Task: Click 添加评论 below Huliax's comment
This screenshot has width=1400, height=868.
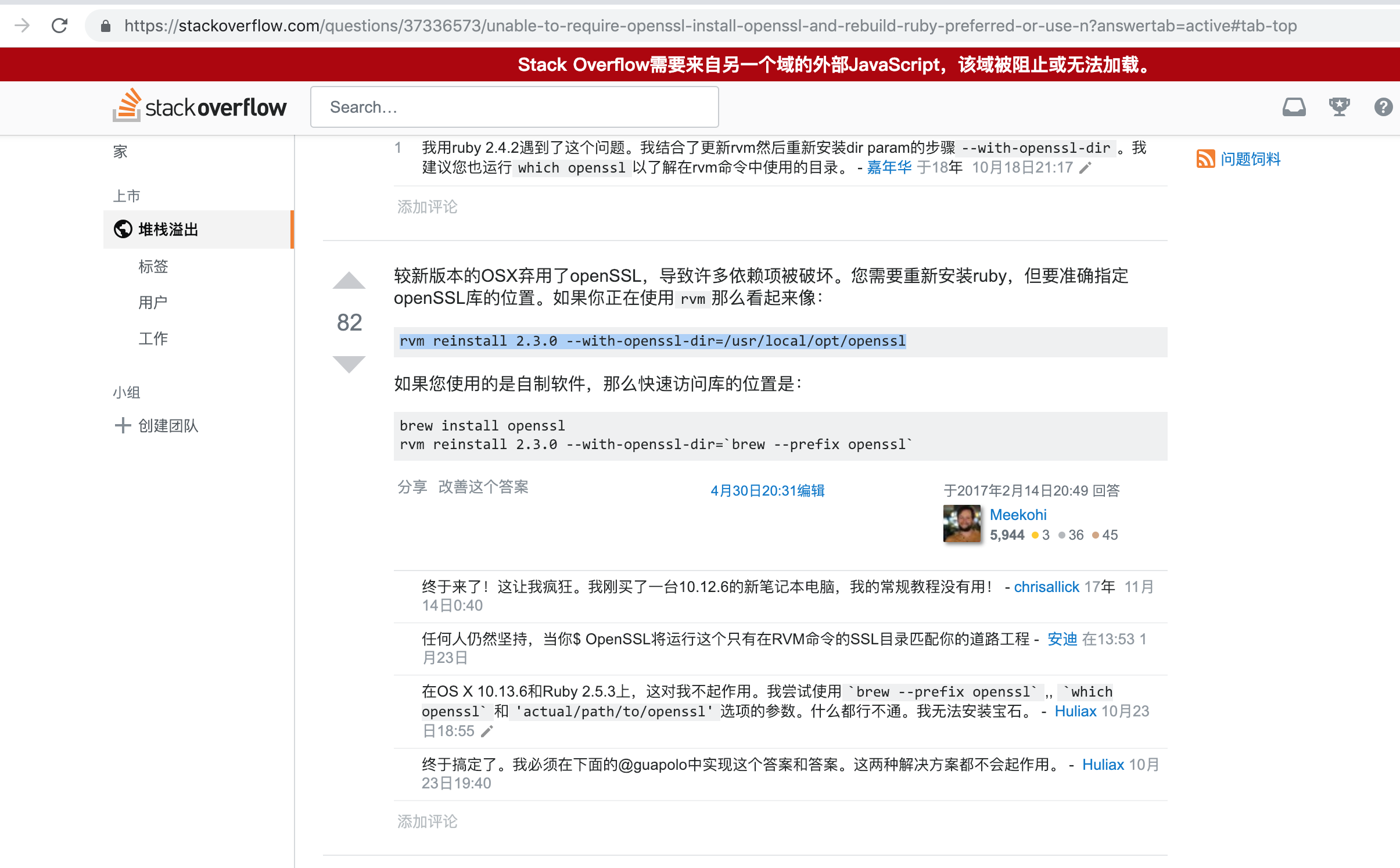Action: [x=428, y=822]
